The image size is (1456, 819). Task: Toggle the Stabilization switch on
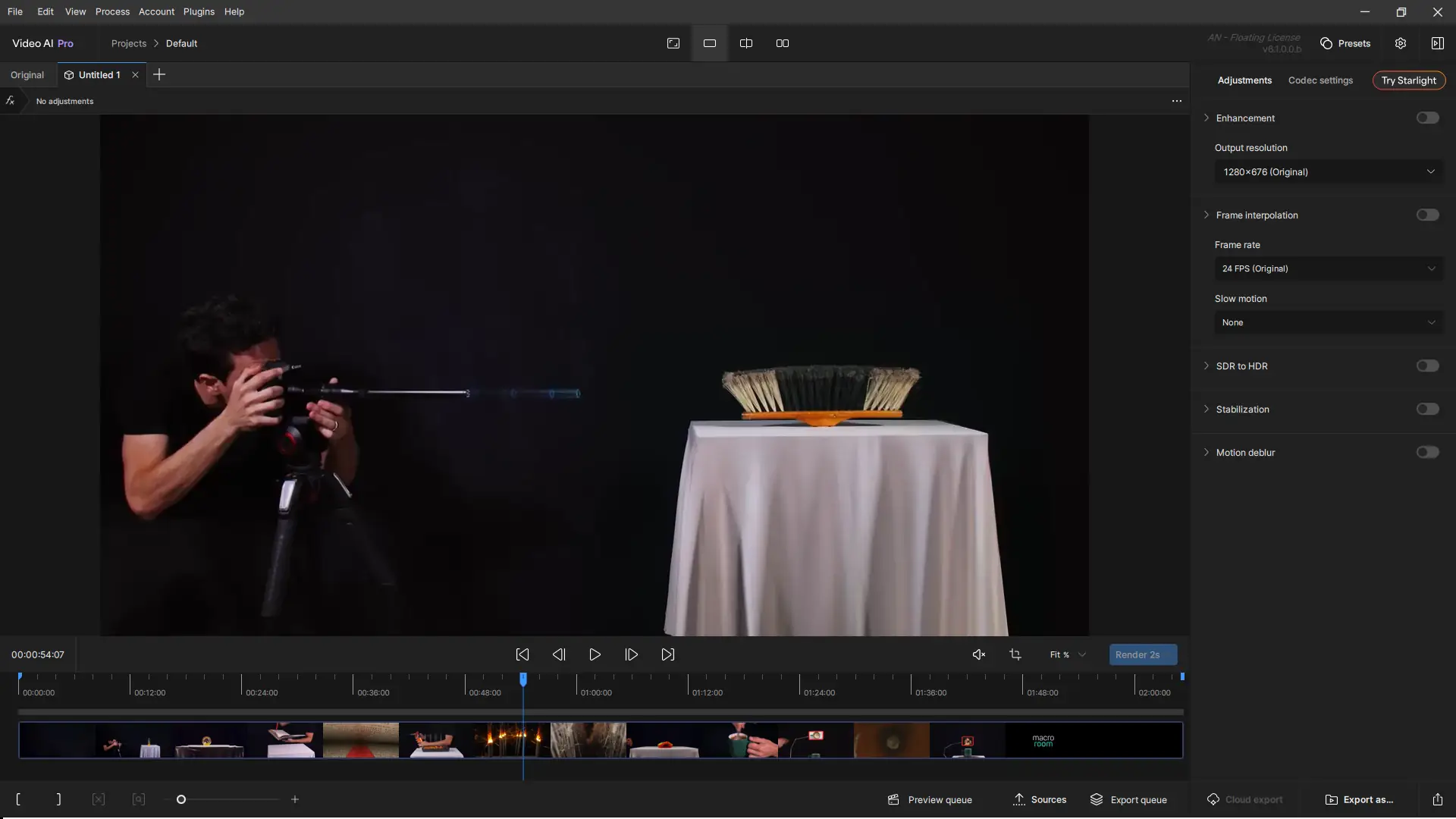[x=1427, y=409]
